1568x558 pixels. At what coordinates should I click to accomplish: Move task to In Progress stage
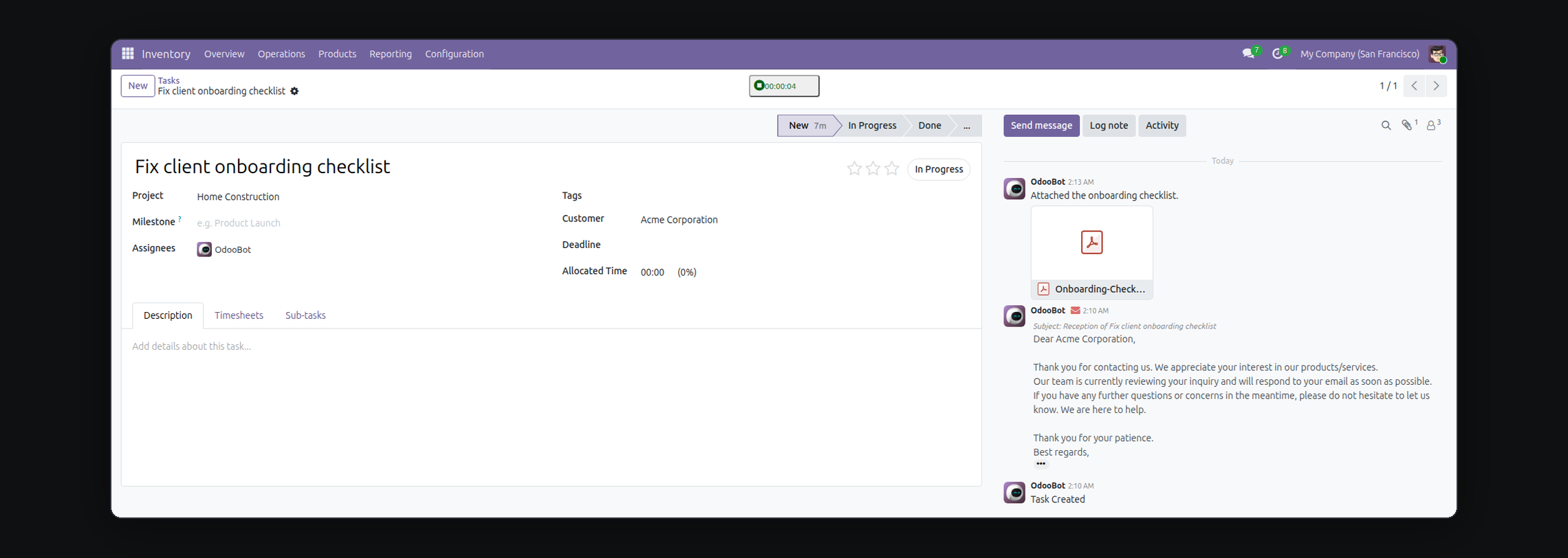tap(872, 126)
